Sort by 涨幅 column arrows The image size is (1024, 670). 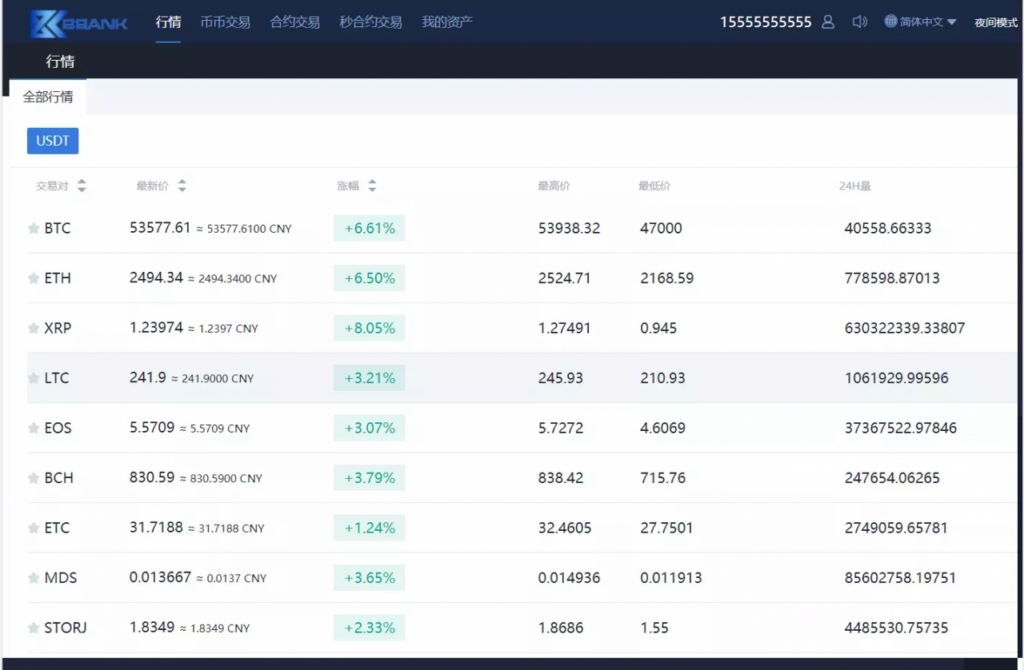372,186
